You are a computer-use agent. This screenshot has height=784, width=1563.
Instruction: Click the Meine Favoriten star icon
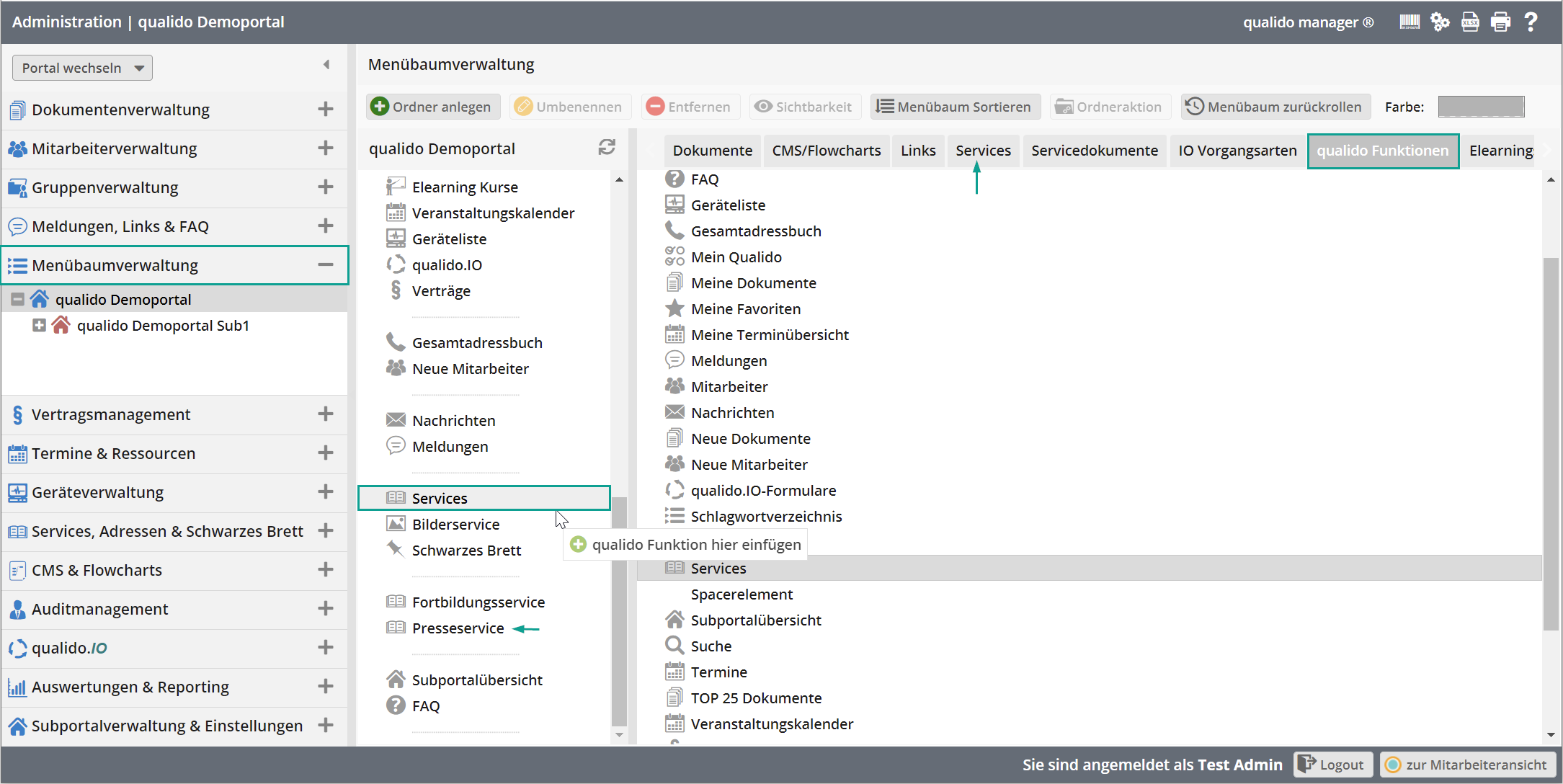tap(674, 308)
